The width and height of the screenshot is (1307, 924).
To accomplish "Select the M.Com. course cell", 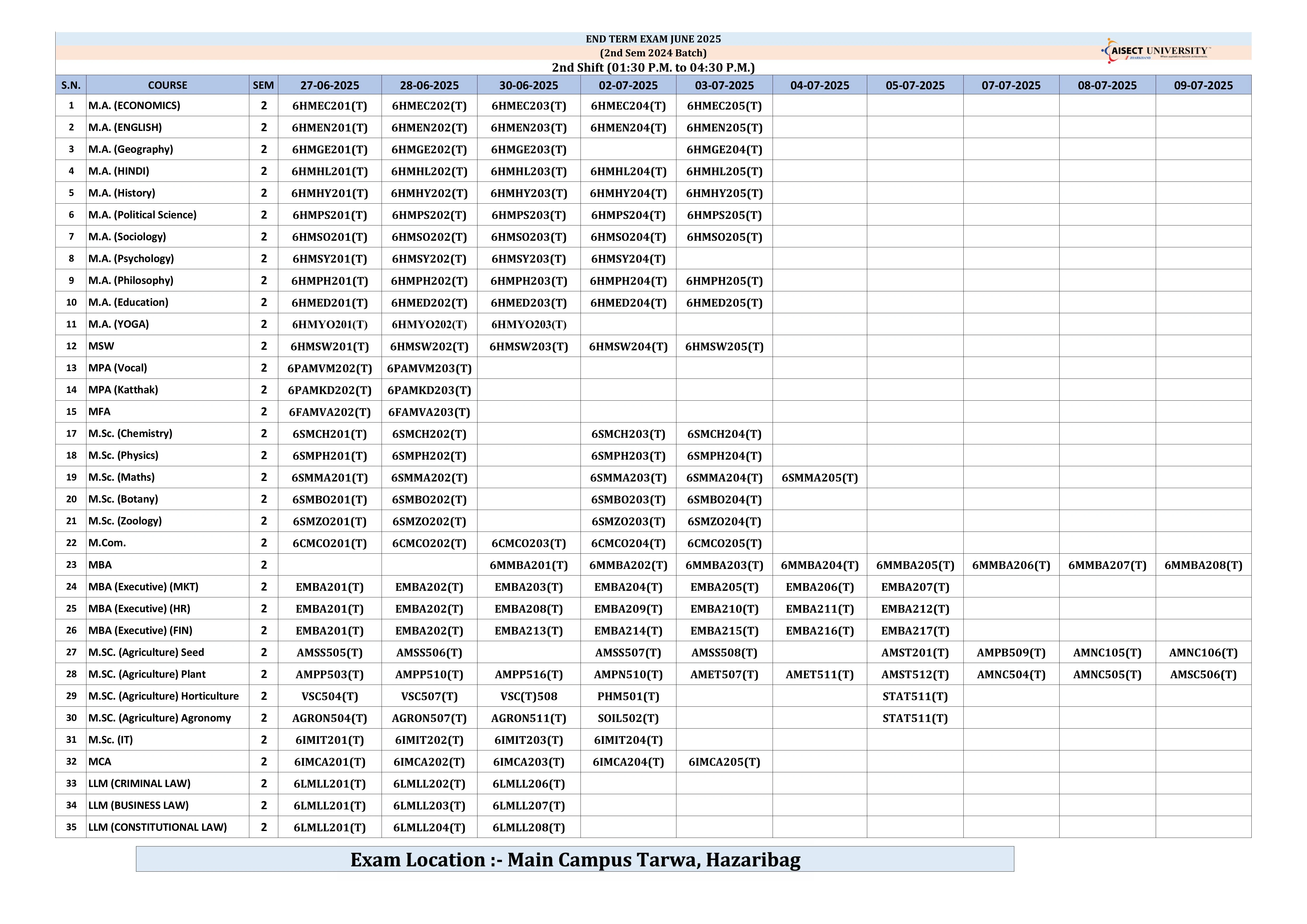I will (167, 543).
